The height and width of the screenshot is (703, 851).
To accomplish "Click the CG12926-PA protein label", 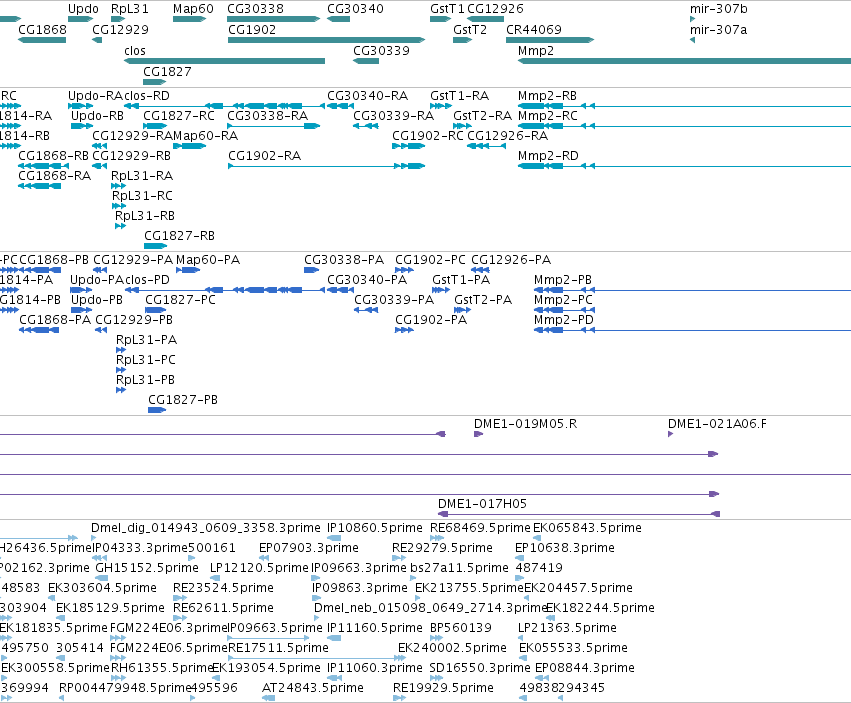I will click(x=511, y=259).
